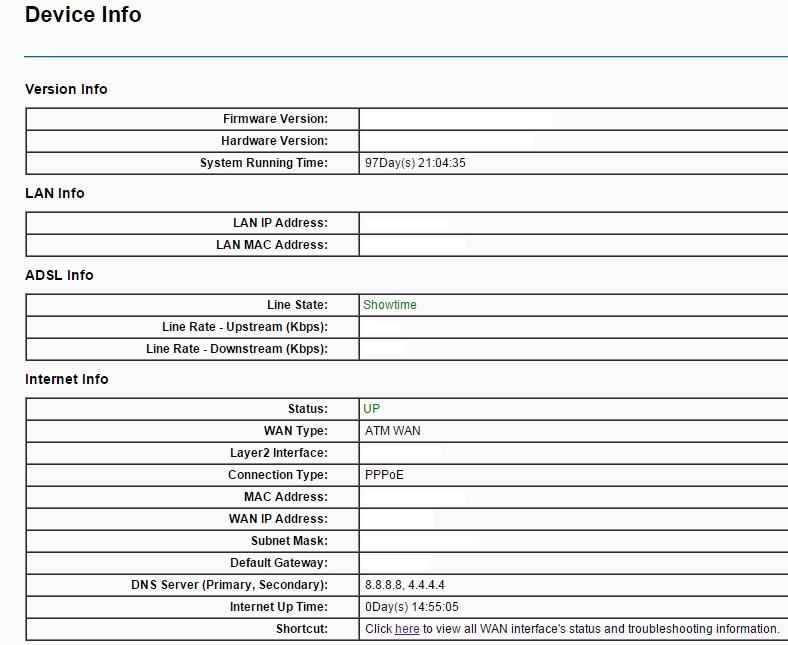Image resolution: width=788 pixels, height=645 pixels.
Task: Click the ADSL Info section heading
Action: click(59, 275)
